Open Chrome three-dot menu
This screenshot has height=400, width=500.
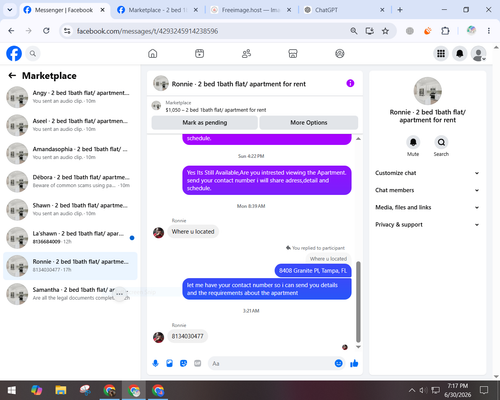[x=489, y=31]
